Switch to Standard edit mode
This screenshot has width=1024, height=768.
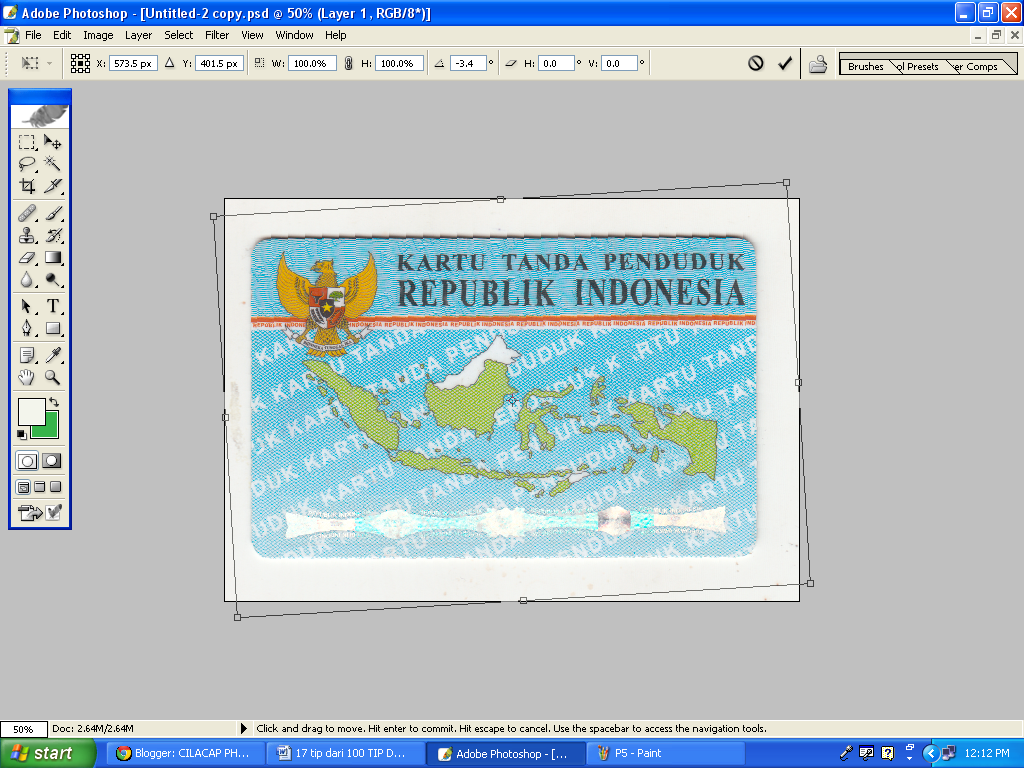click(x=27, y=461)
